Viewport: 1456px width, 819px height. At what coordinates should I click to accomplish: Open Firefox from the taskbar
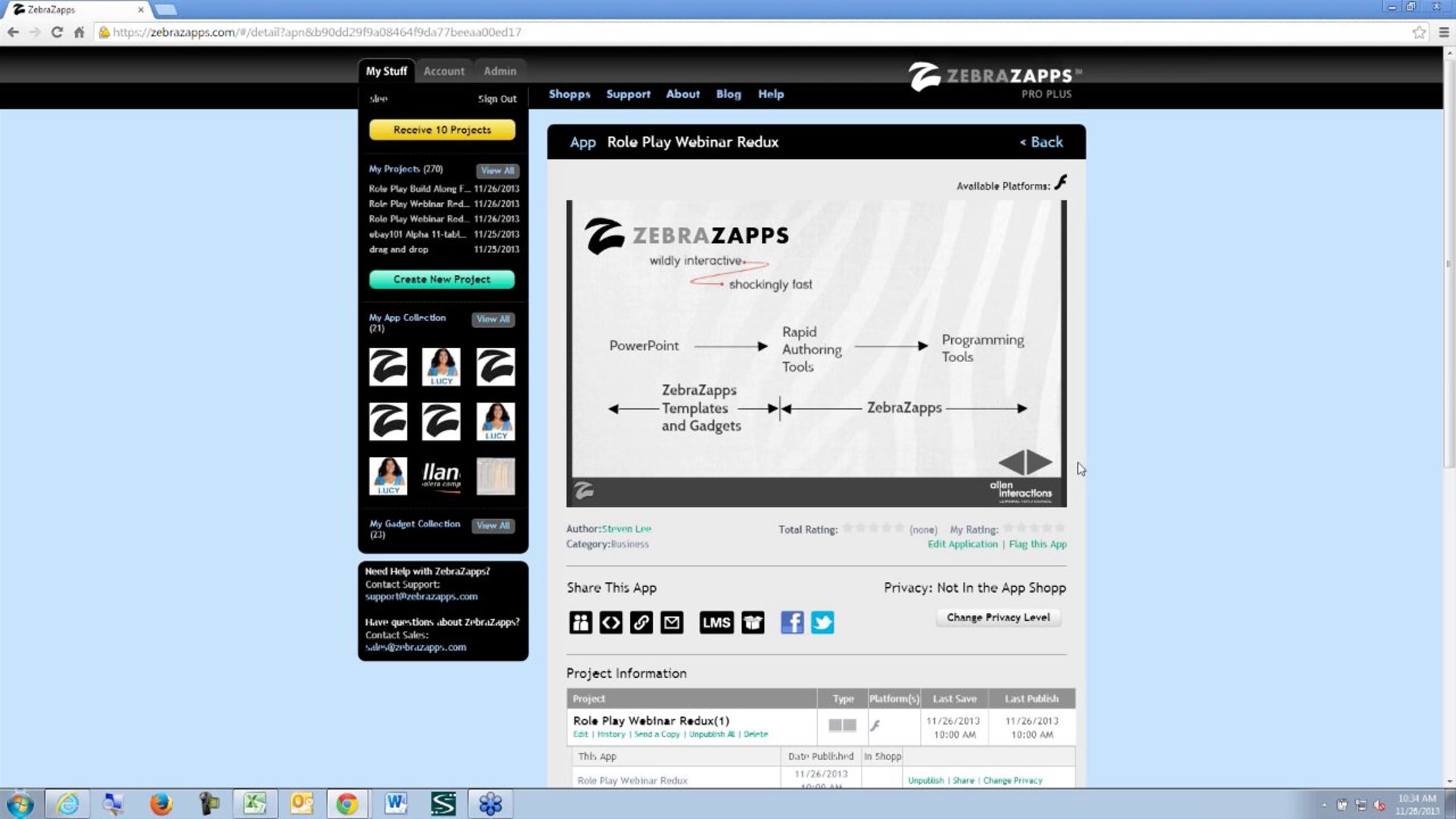[161, 804]
